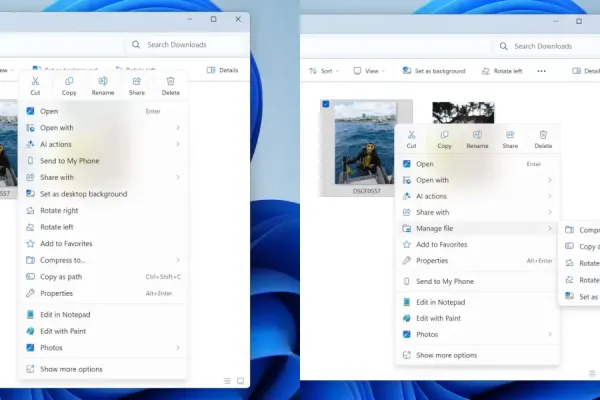Click Copy icon in right window's context menu
600x400 pixels.
(x=444, y=135)
